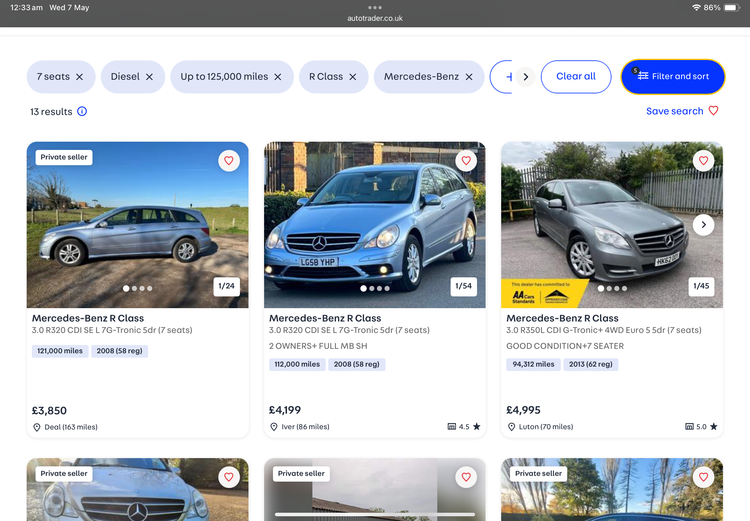The image size is (750, 521).
Task: Favourite the £4,995 Luton R Class
Action: [x=703, y=161]
